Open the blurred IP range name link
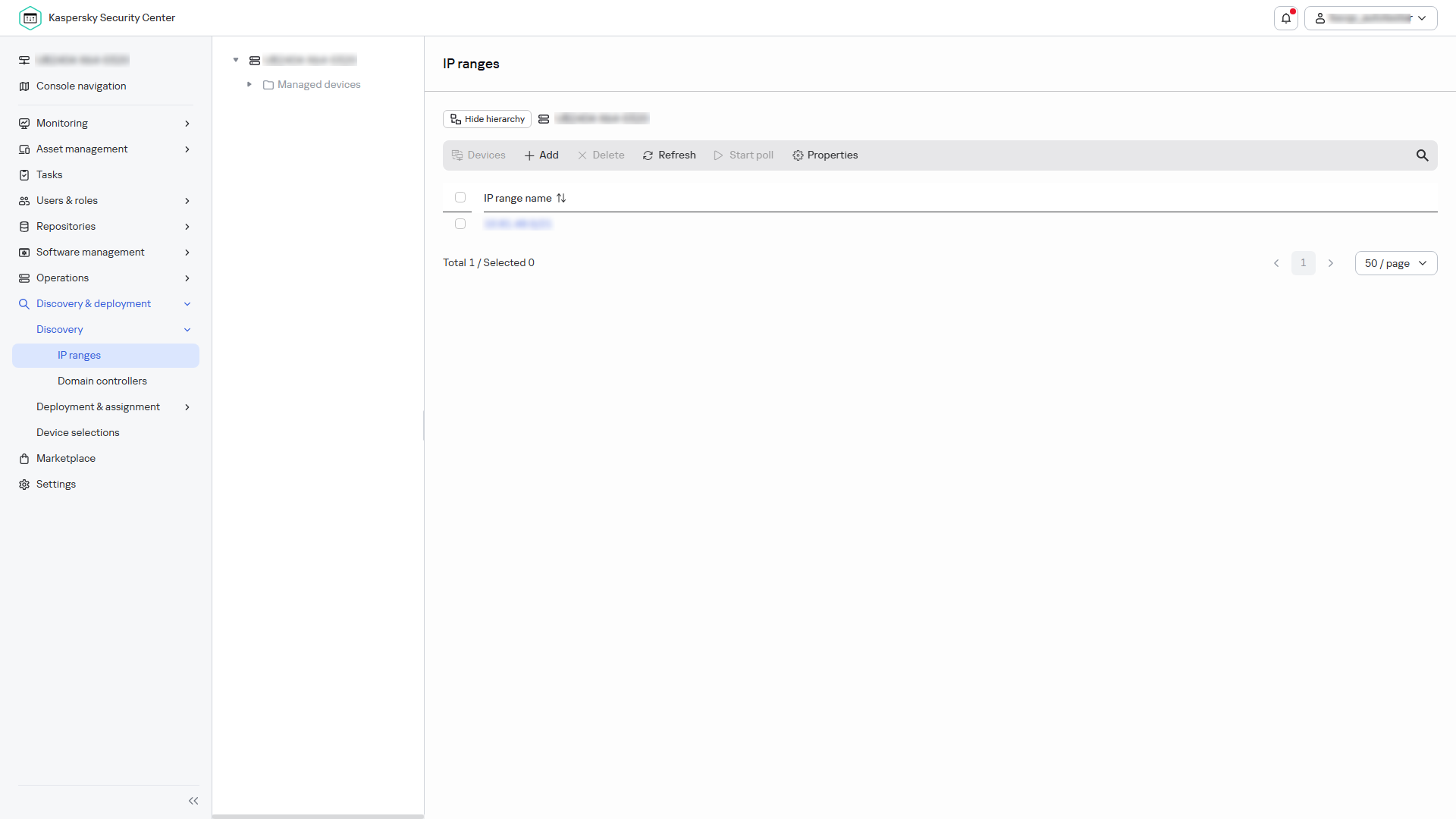This screenshot has width=1456, height=819. 517,224
